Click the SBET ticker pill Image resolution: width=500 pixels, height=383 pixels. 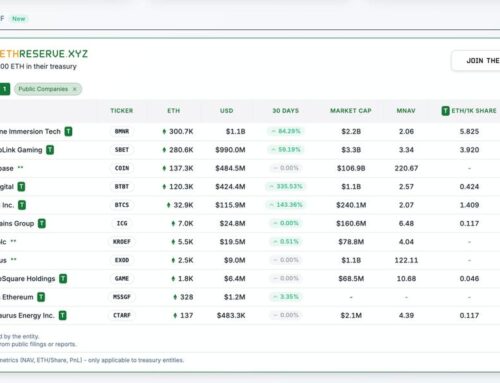click(122, 150)
